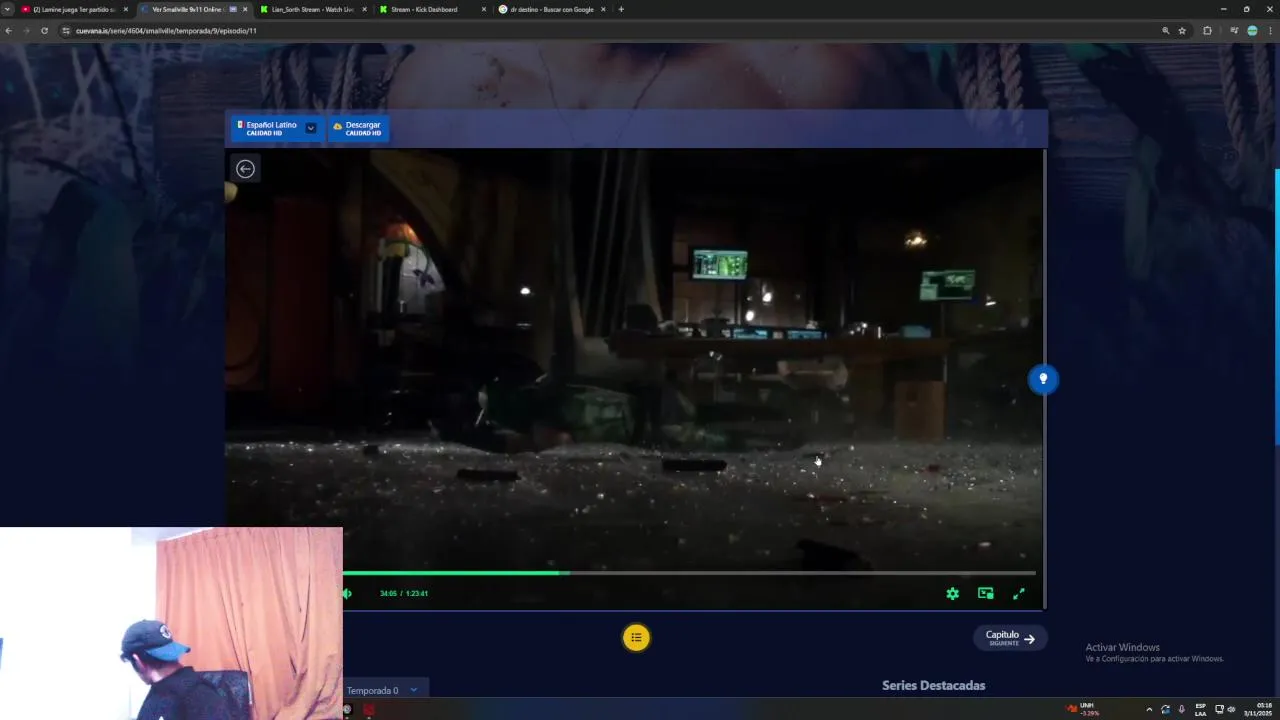Open the taskbar volume speaker icon
The height and width of the screenshot is (720, 1280).
coord(1231,709)
